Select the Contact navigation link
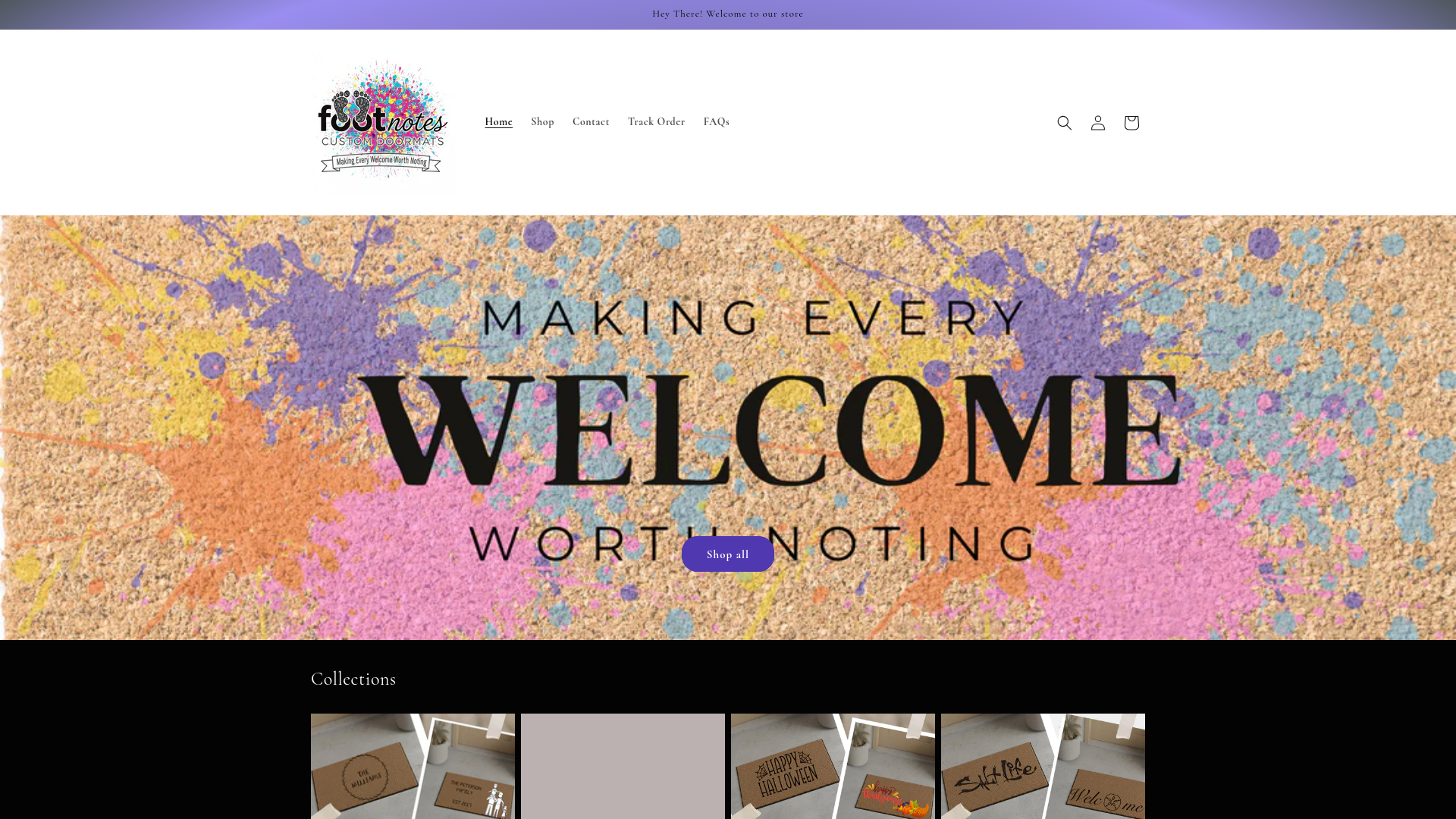The height and width of the screenshot is (819, 1456). pyautogui.click(x=591, y=122)
